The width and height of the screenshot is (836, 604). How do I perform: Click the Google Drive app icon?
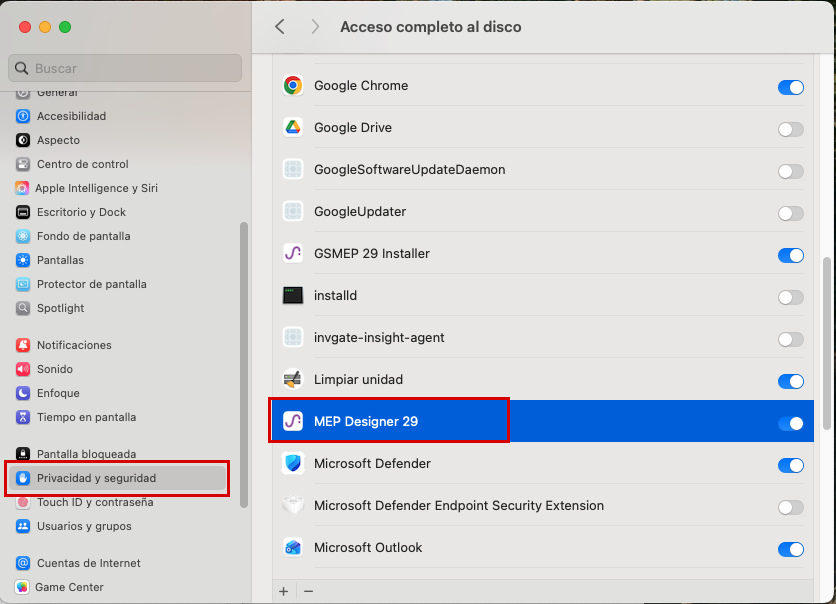point(293,128)
